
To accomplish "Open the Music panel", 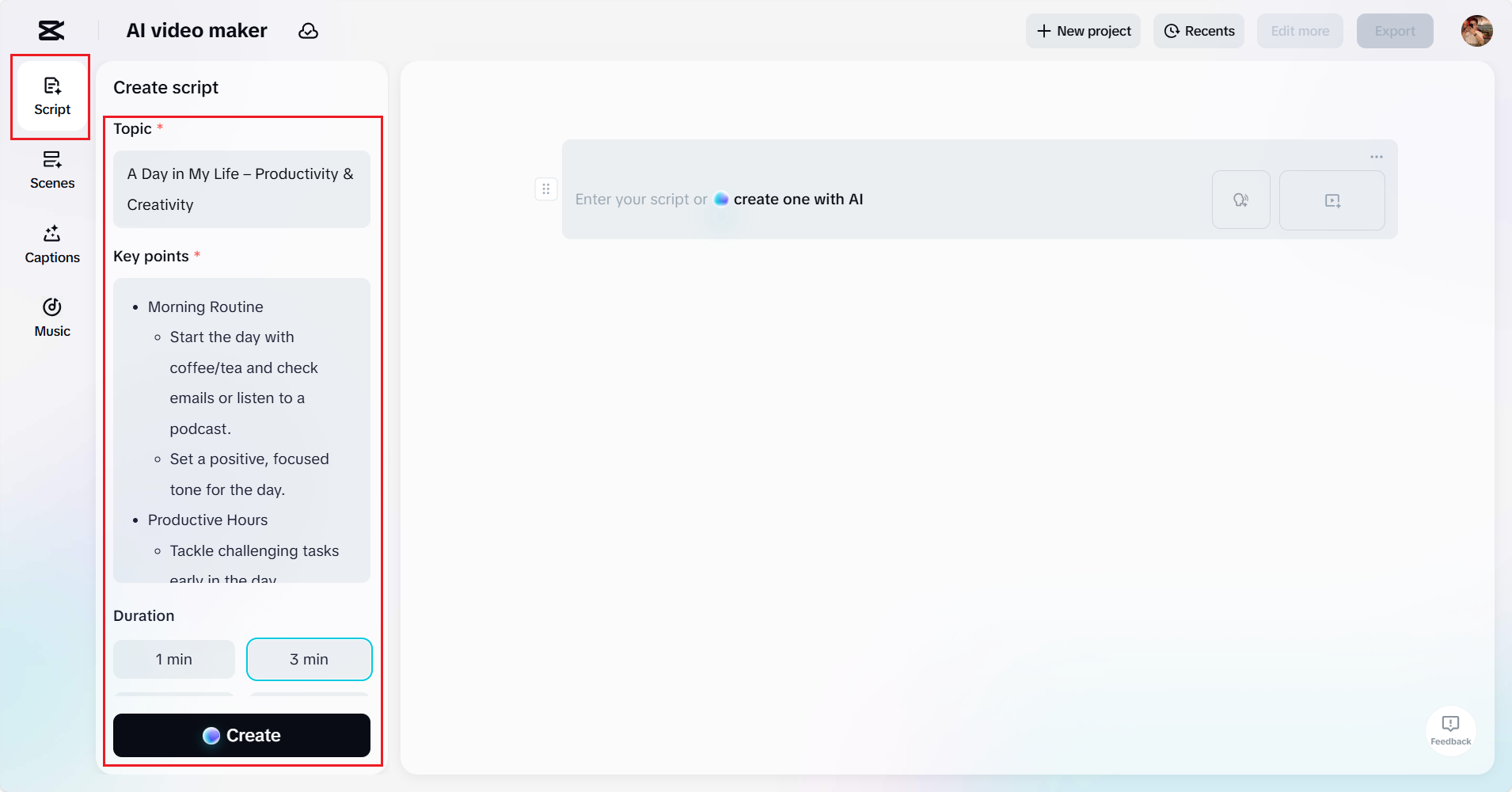I will (51, 317).
